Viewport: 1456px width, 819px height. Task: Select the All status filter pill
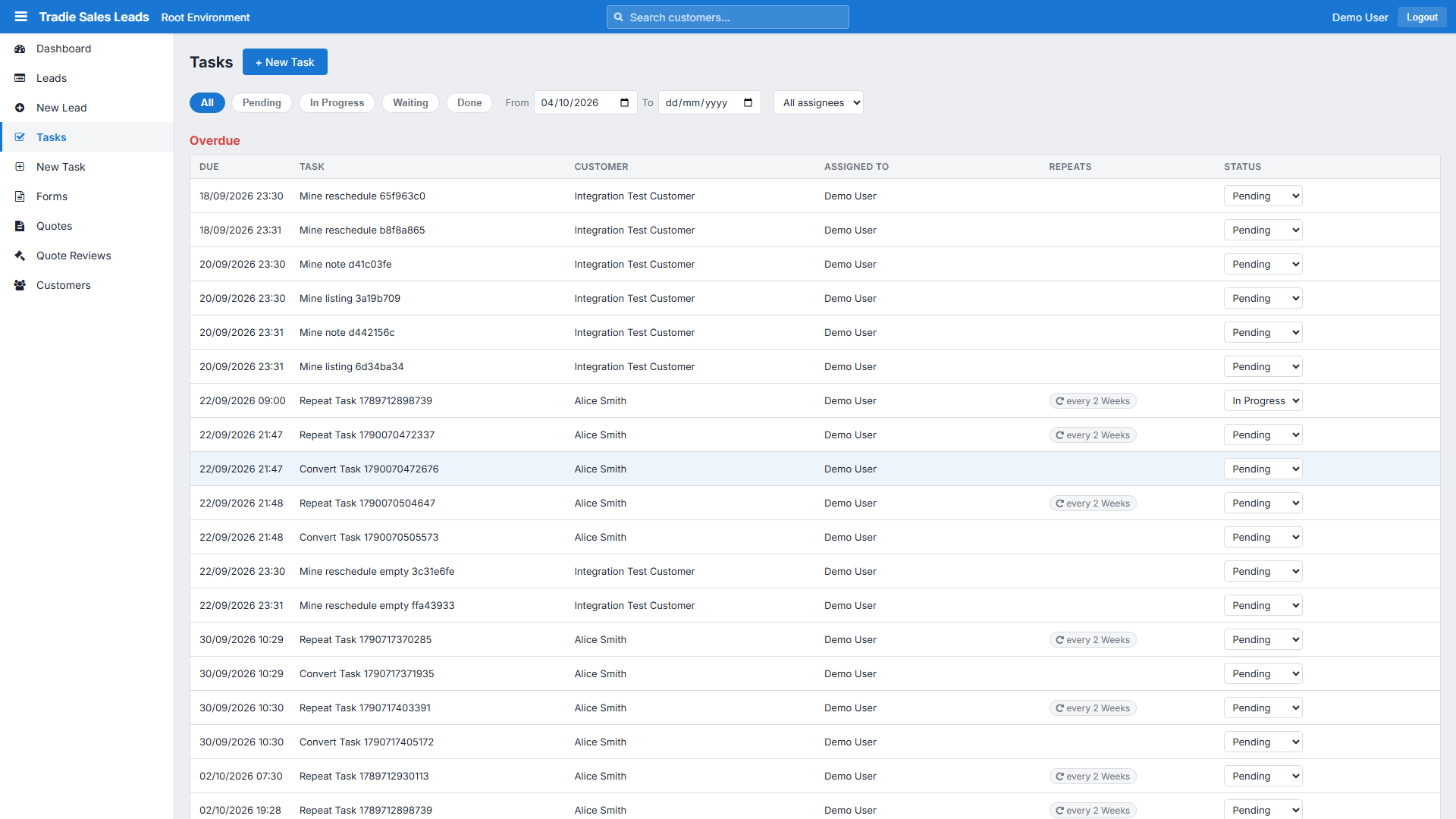click(207, 102)
